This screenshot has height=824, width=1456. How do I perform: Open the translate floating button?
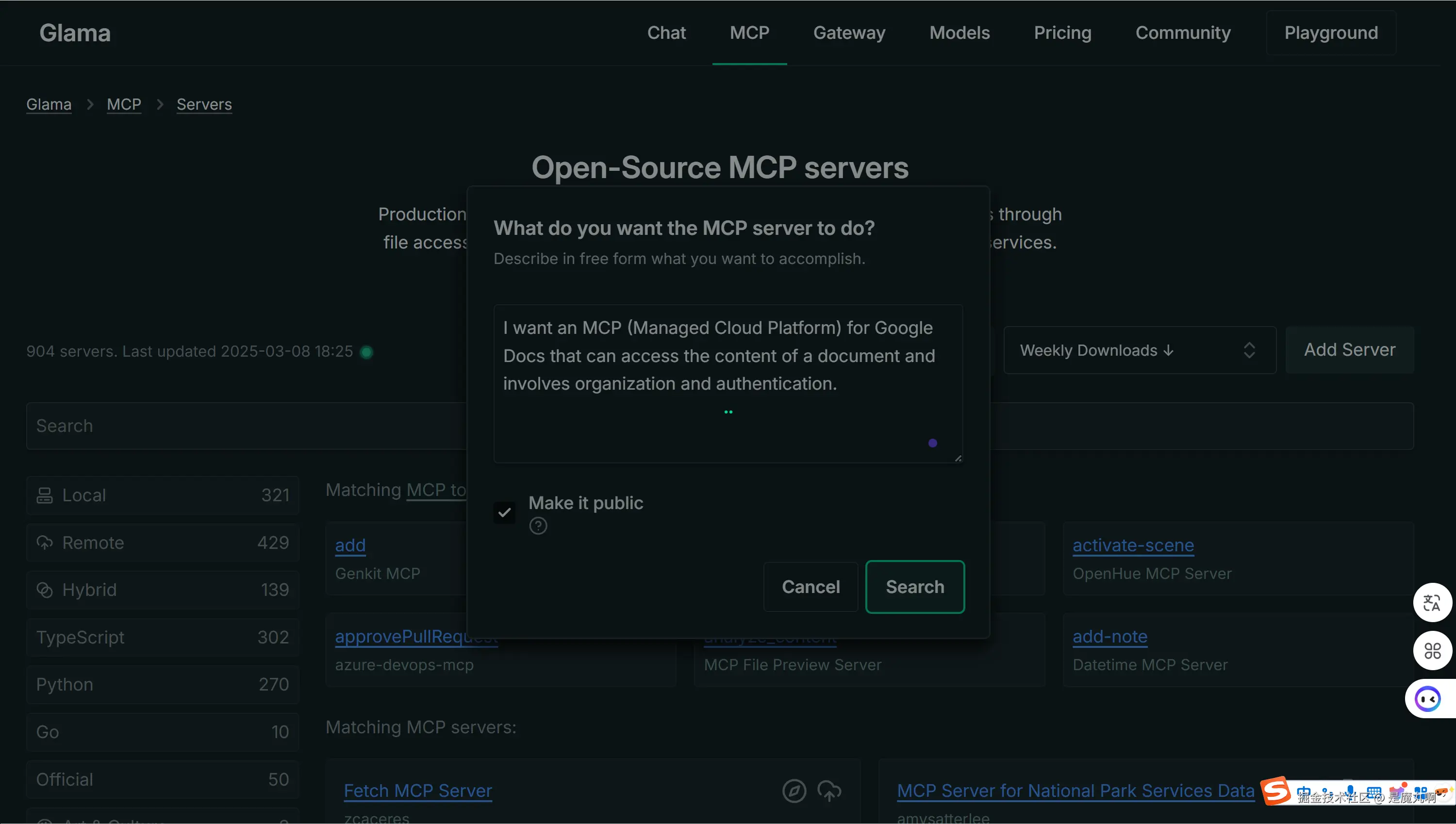click(1432, 603)
